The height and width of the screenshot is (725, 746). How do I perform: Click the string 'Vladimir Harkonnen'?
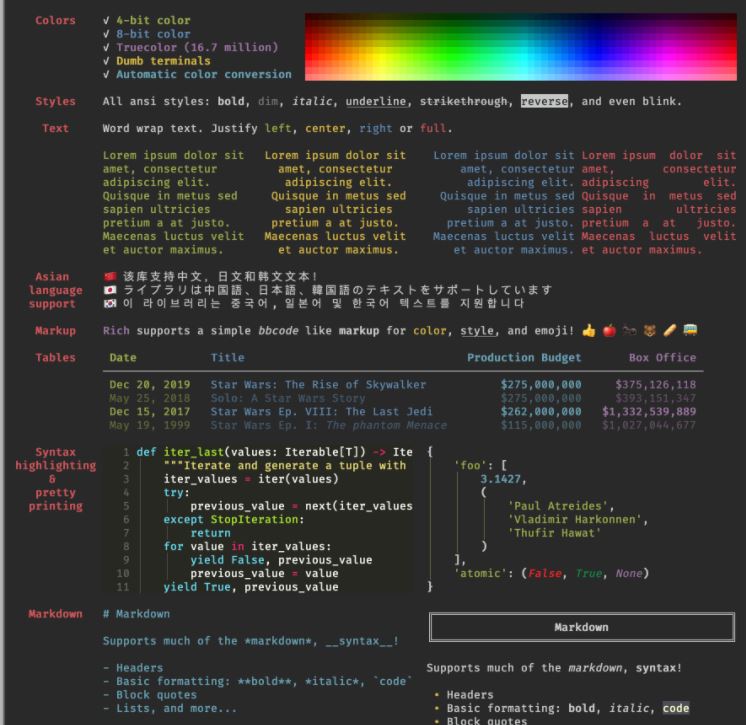click(575, 519)
